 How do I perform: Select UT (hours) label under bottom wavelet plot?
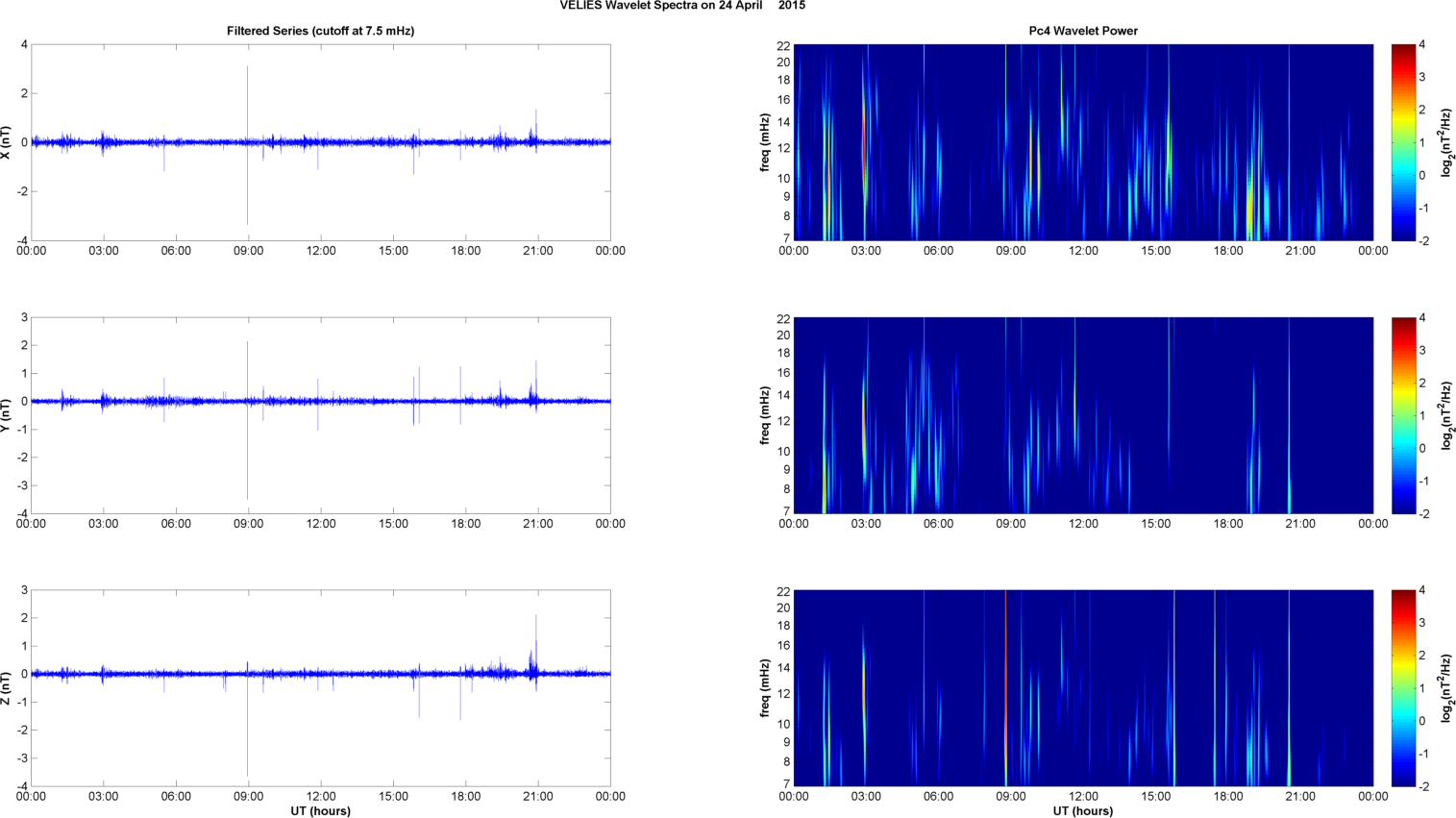coord(1082,811)
